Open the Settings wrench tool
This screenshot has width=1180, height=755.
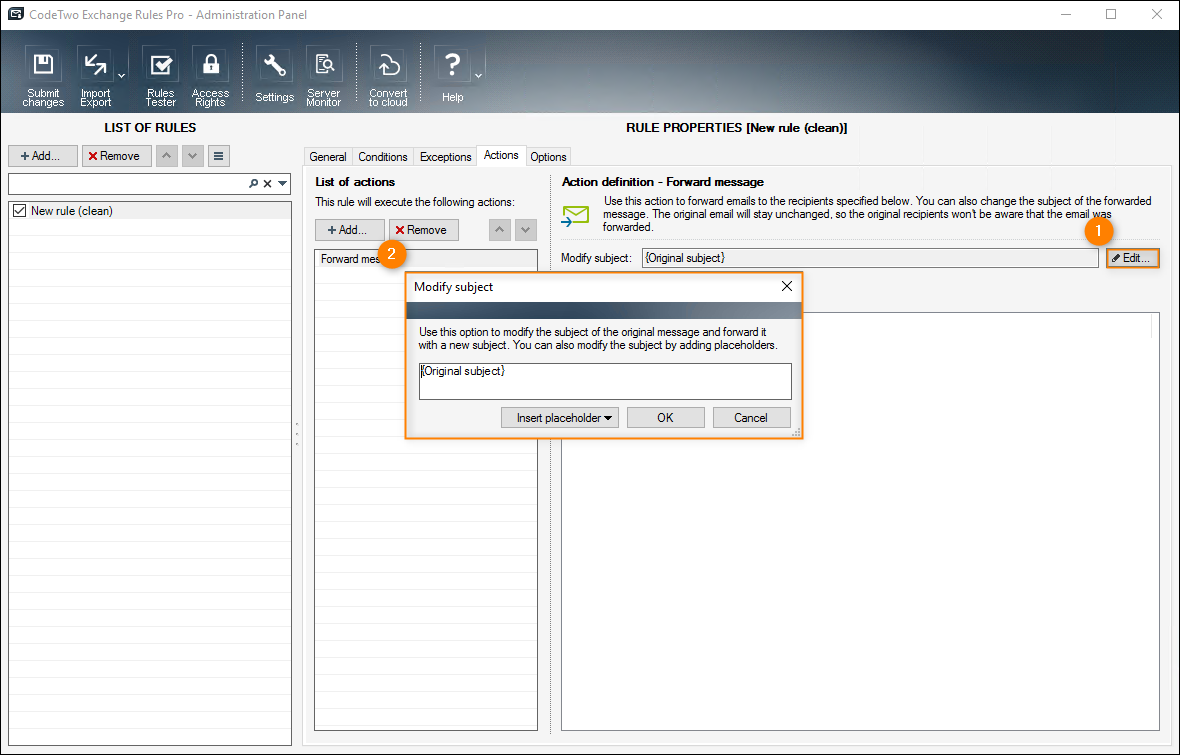(x=275, y=76)
